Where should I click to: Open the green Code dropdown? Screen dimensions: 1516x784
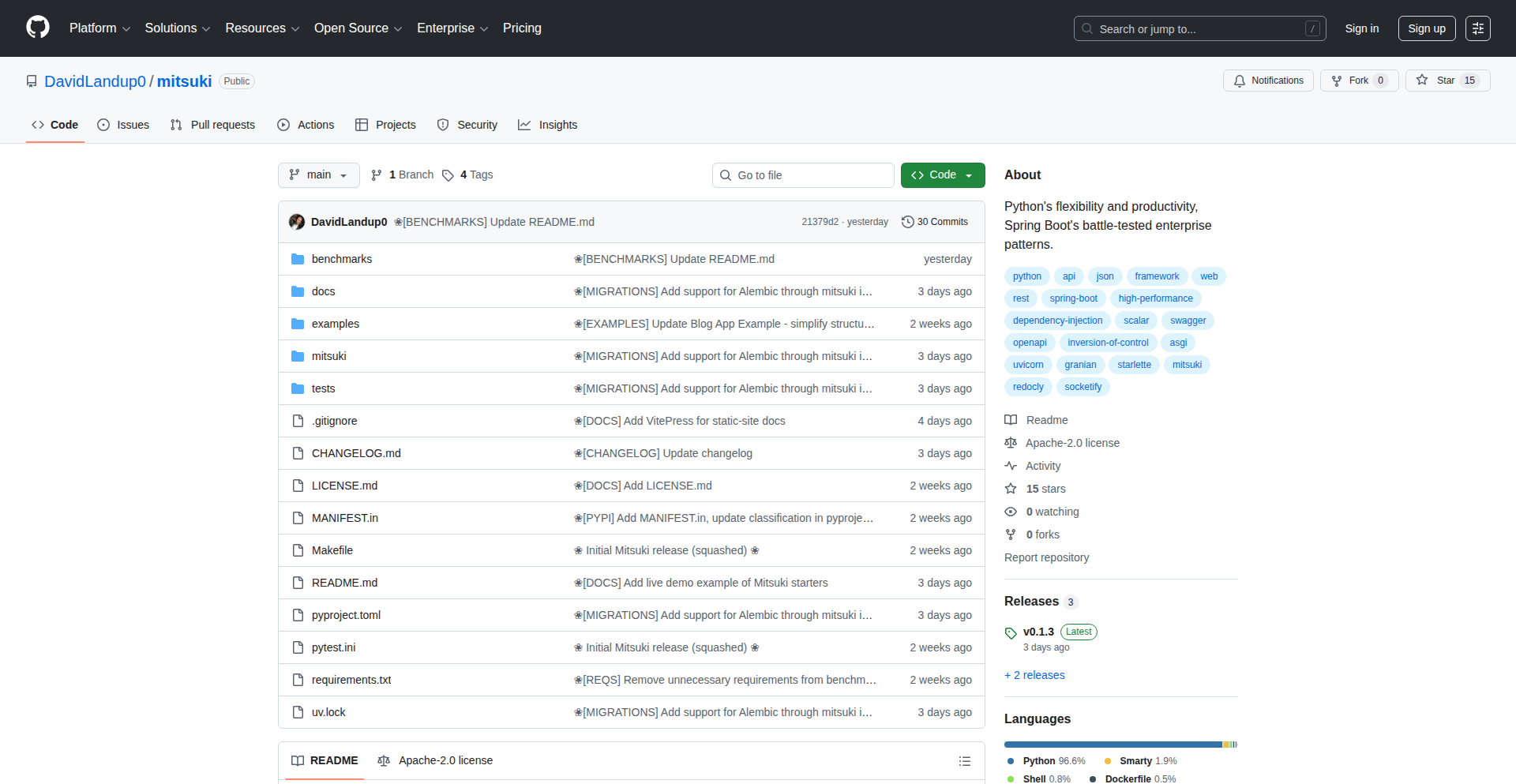click(x=942, y=175)
